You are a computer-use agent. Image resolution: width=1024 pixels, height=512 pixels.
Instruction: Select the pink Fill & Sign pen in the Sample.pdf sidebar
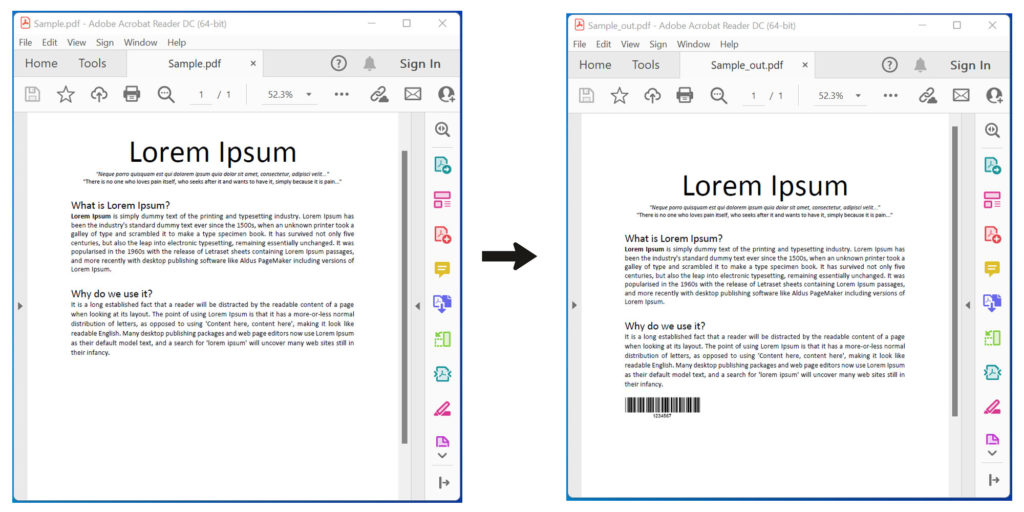coord(442,408)
